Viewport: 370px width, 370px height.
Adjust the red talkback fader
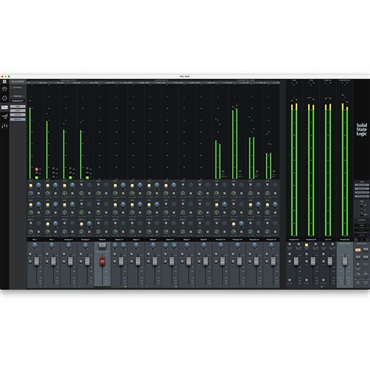pos(102,262)
